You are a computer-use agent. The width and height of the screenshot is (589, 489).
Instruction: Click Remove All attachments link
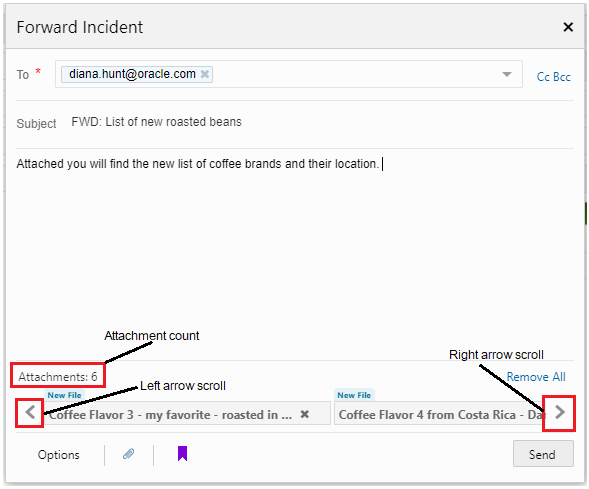[536, 377]
